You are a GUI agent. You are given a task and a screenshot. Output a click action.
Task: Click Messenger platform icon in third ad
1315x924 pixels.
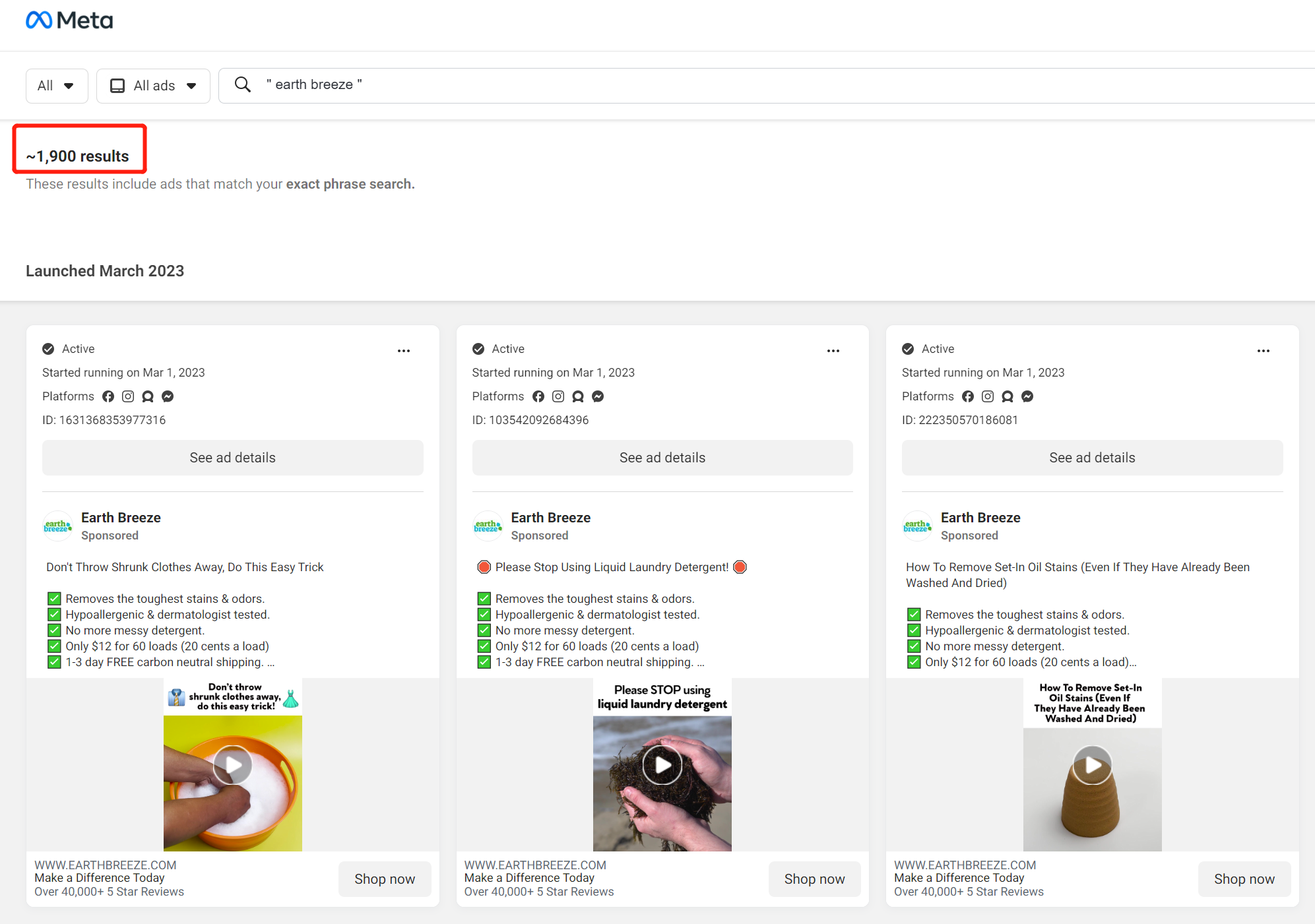tap(1027, 396)
